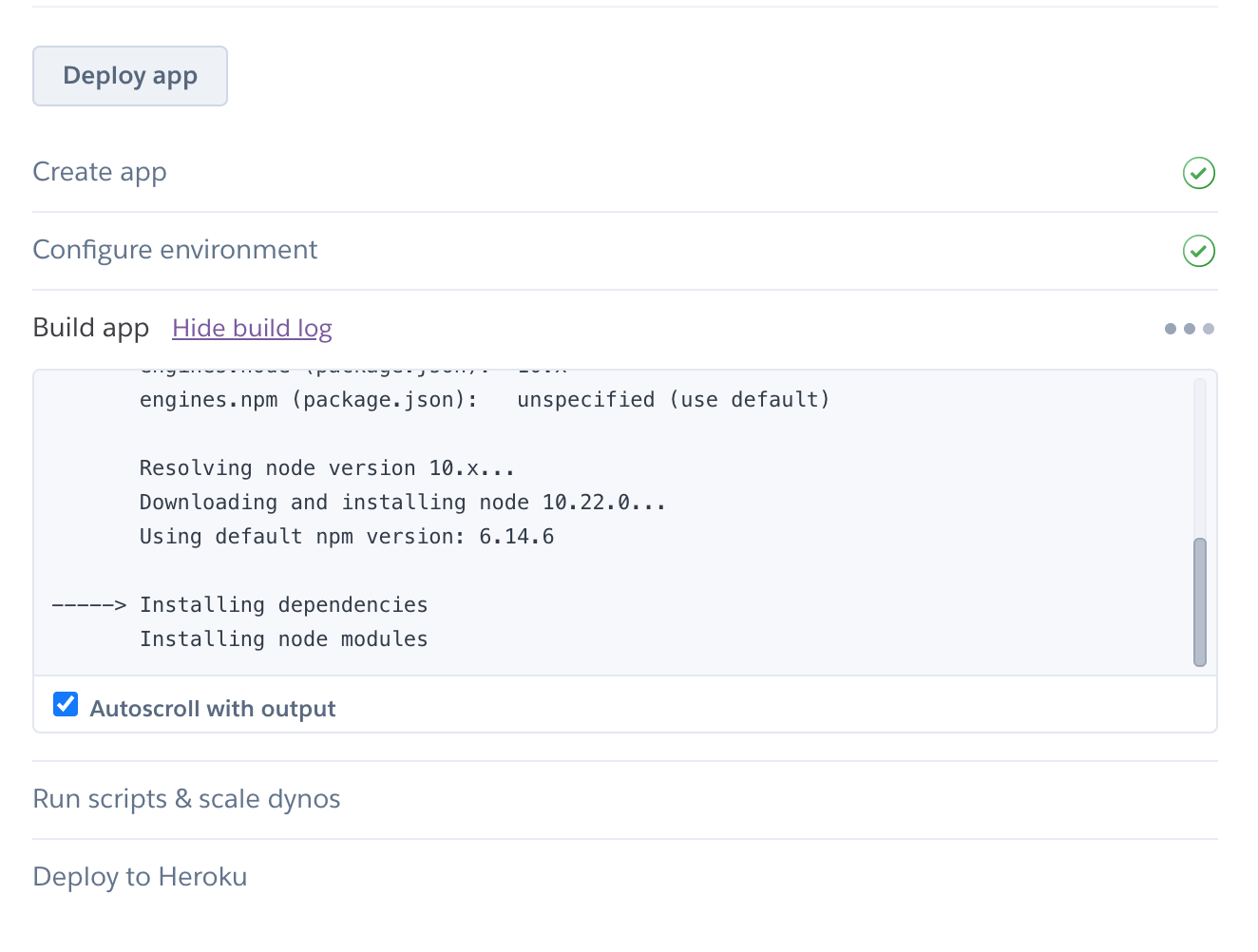Click the green checkmark beside Create app
Image resolution: width=1258 pixels, height=952 pixels.
1199,173
